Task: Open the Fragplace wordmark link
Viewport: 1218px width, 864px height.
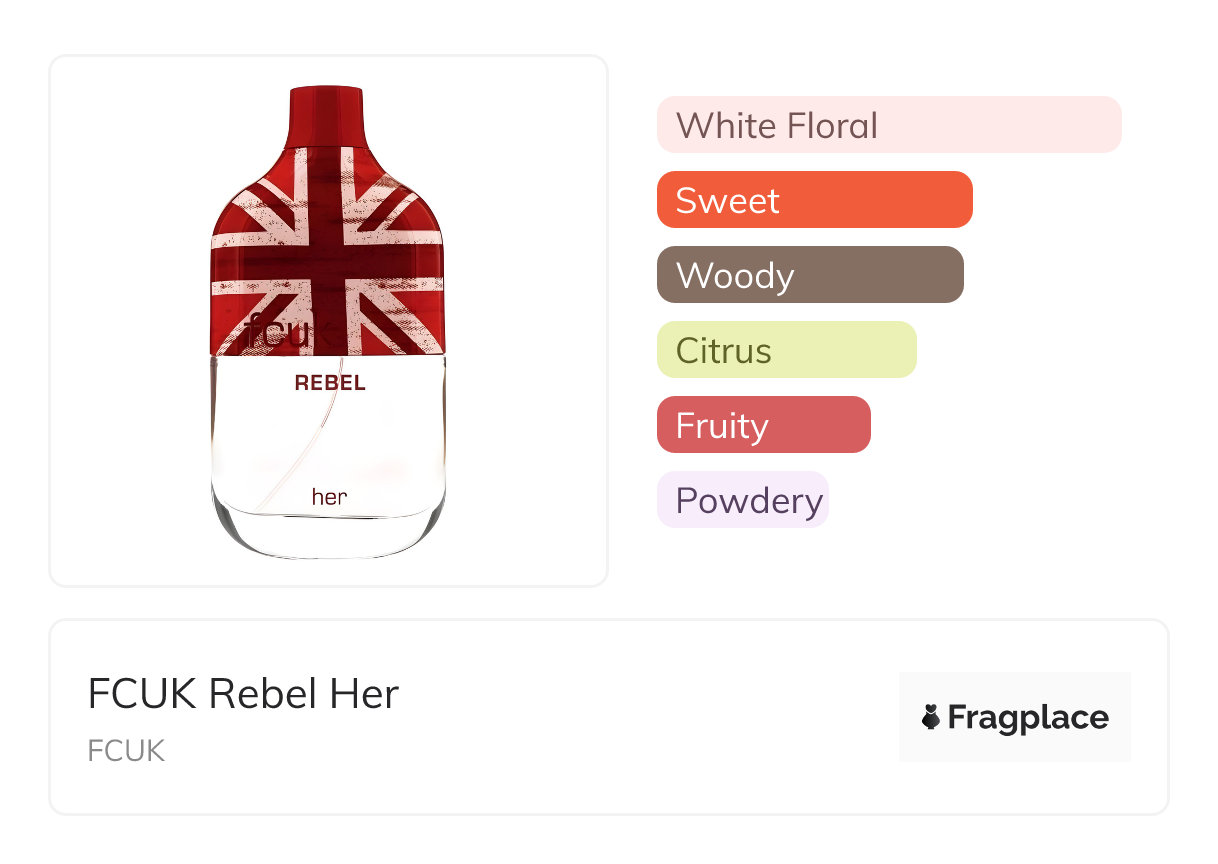Action: (x=1028, y=718)
